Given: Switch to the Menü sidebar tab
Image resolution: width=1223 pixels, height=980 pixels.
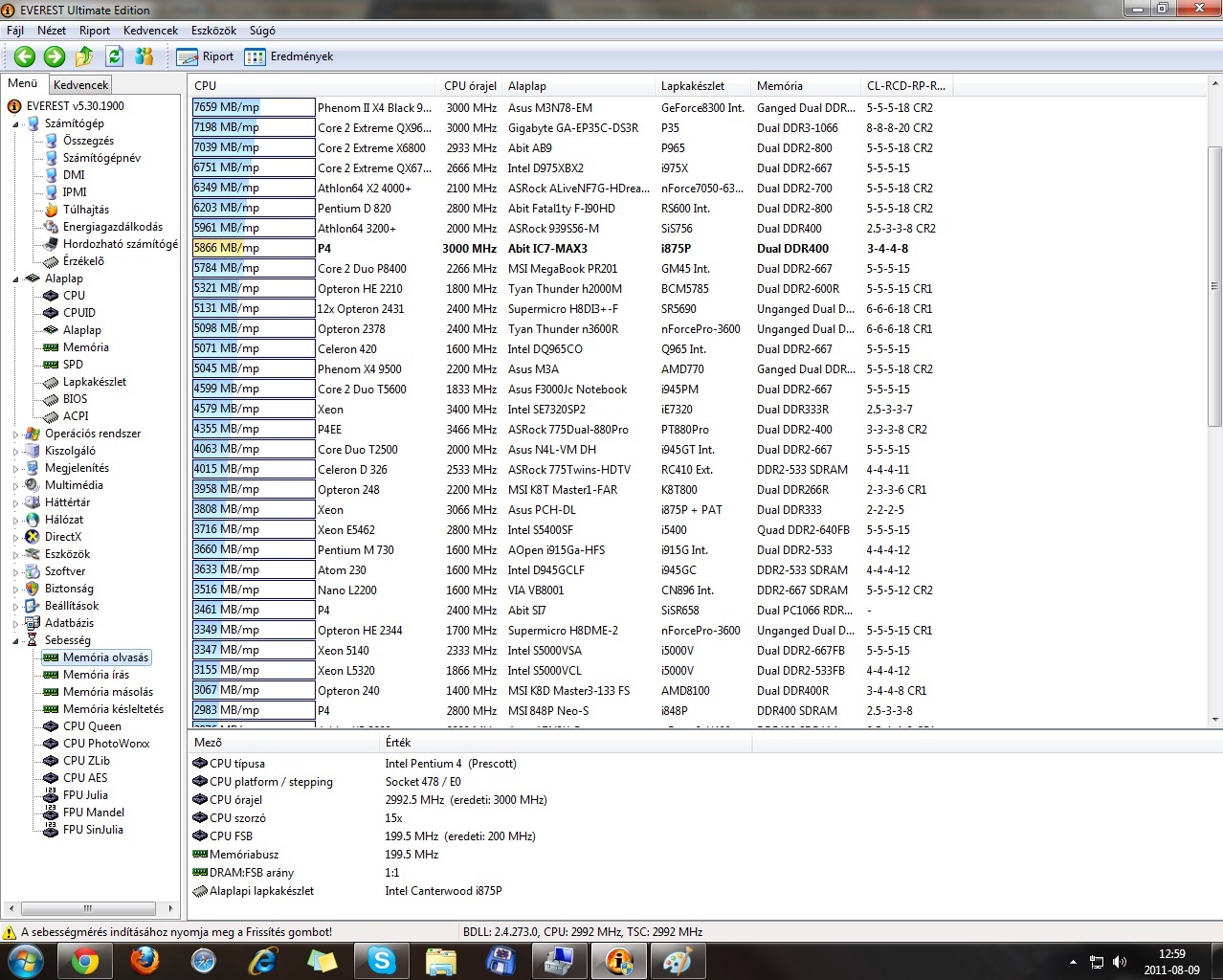Looking at the screenshot, I should pyautogui.click(x=23, y=83).
